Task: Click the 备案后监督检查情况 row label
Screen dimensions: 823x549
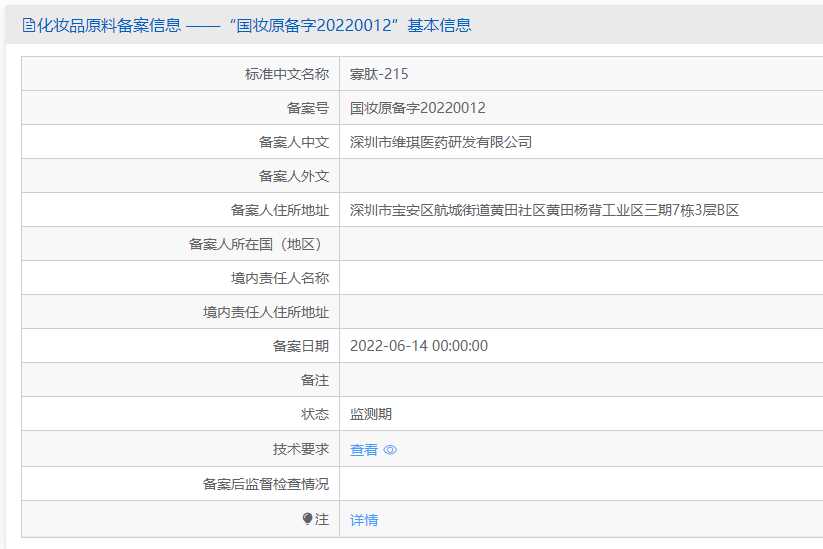Action: pos(266,484)
